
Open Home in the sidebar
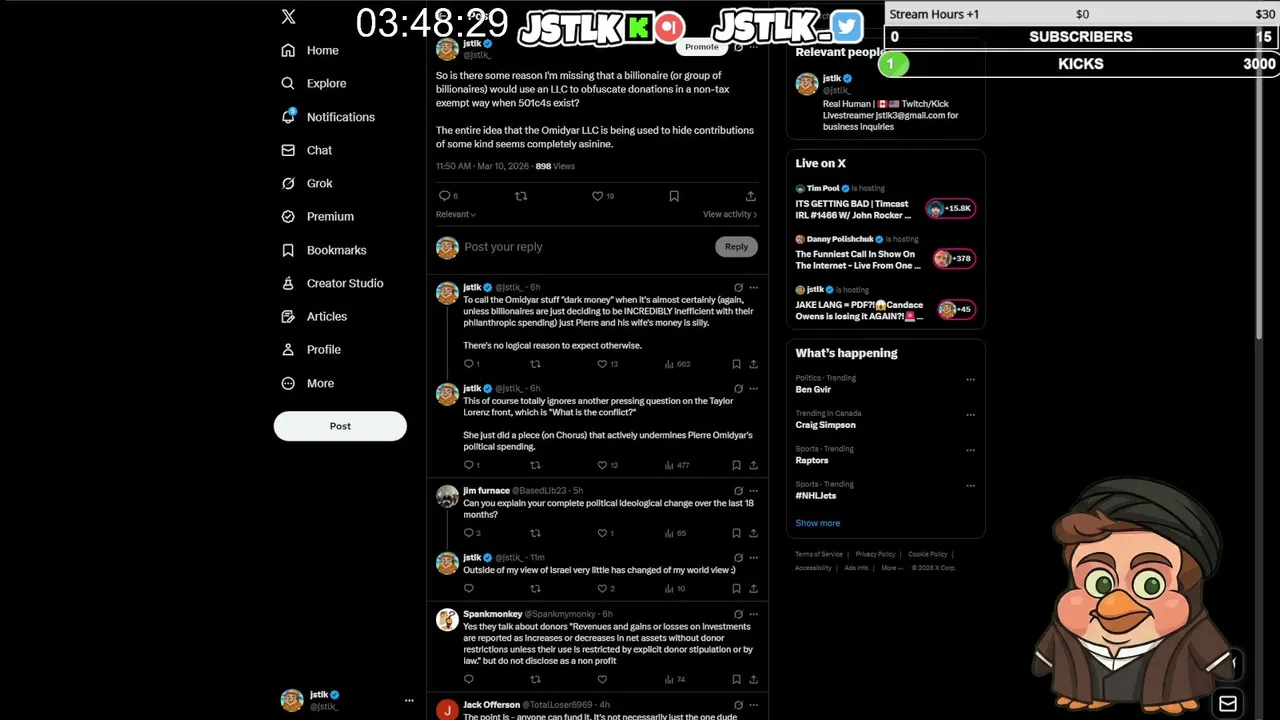pos(309,50)
